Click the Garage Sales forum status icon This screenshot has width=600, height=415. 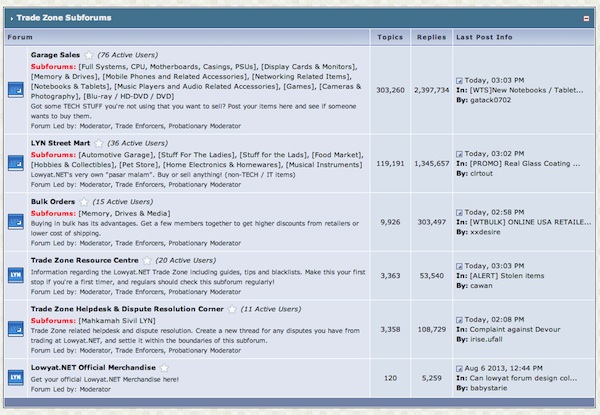click(x=16, y=90)
